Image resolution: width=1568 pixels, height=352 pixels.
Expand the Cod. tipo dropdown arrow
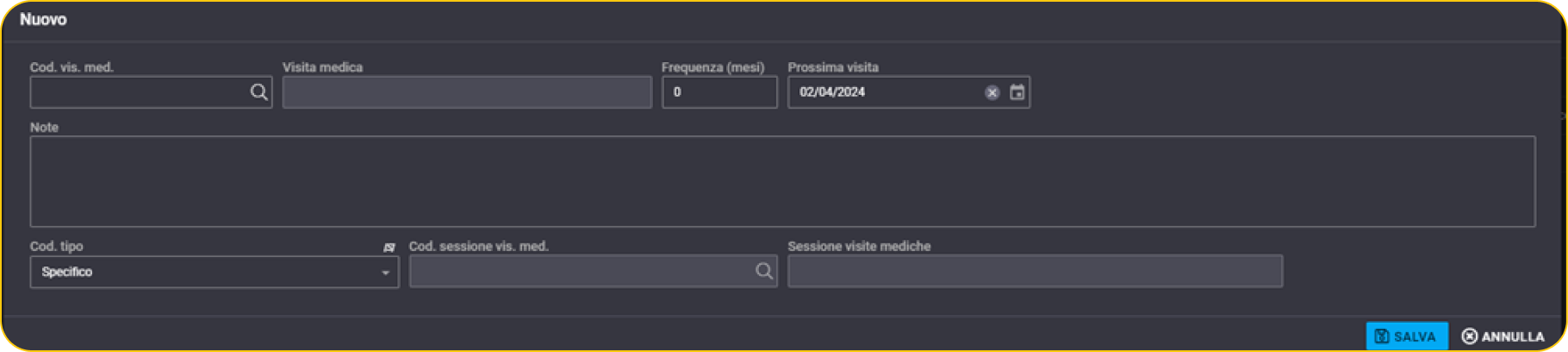point(385,273)
